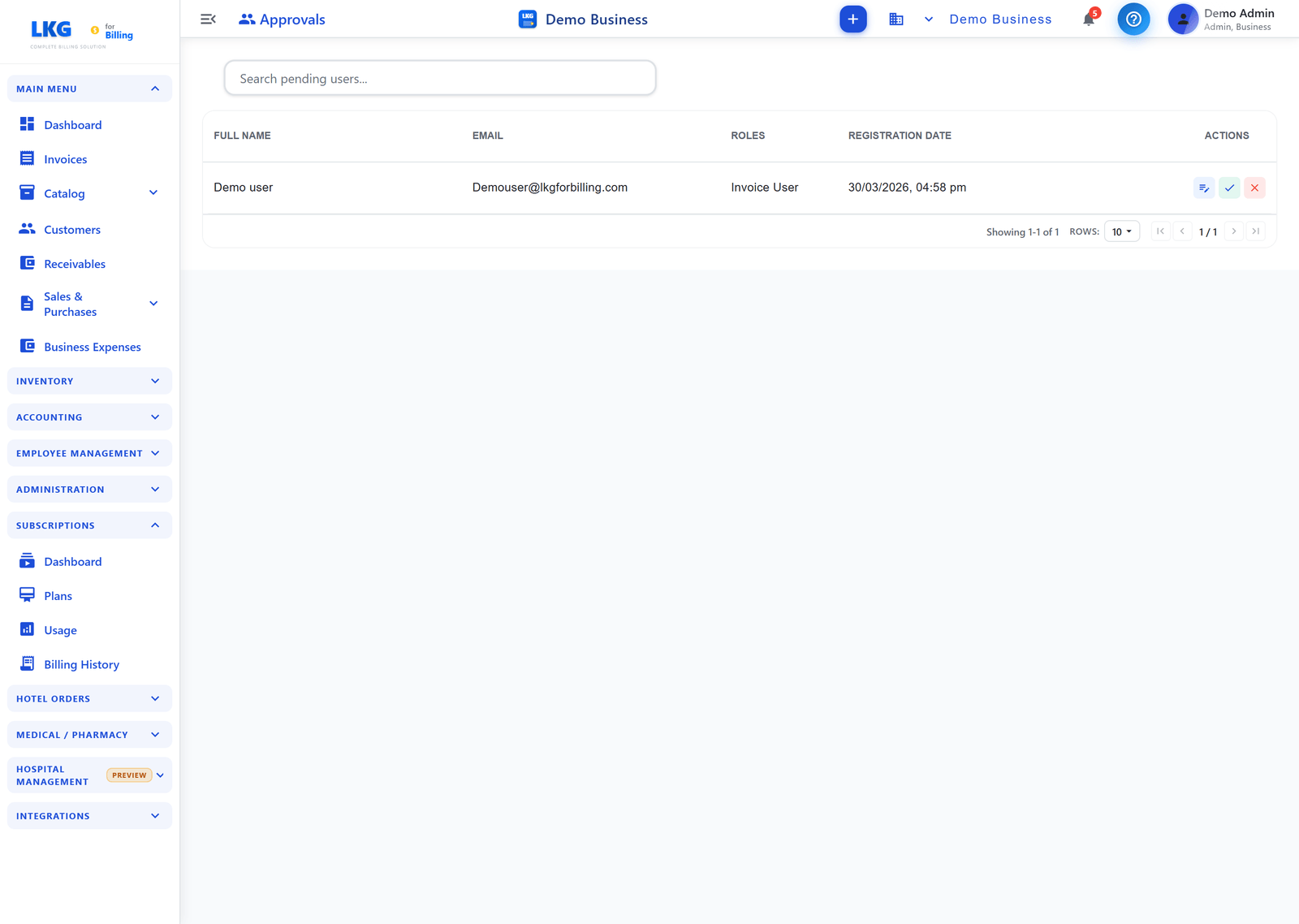Click the Demouser@lkgforbilling.com email cell
Image resolution: width=1299 pixels, height=924 pixels.
550,188
